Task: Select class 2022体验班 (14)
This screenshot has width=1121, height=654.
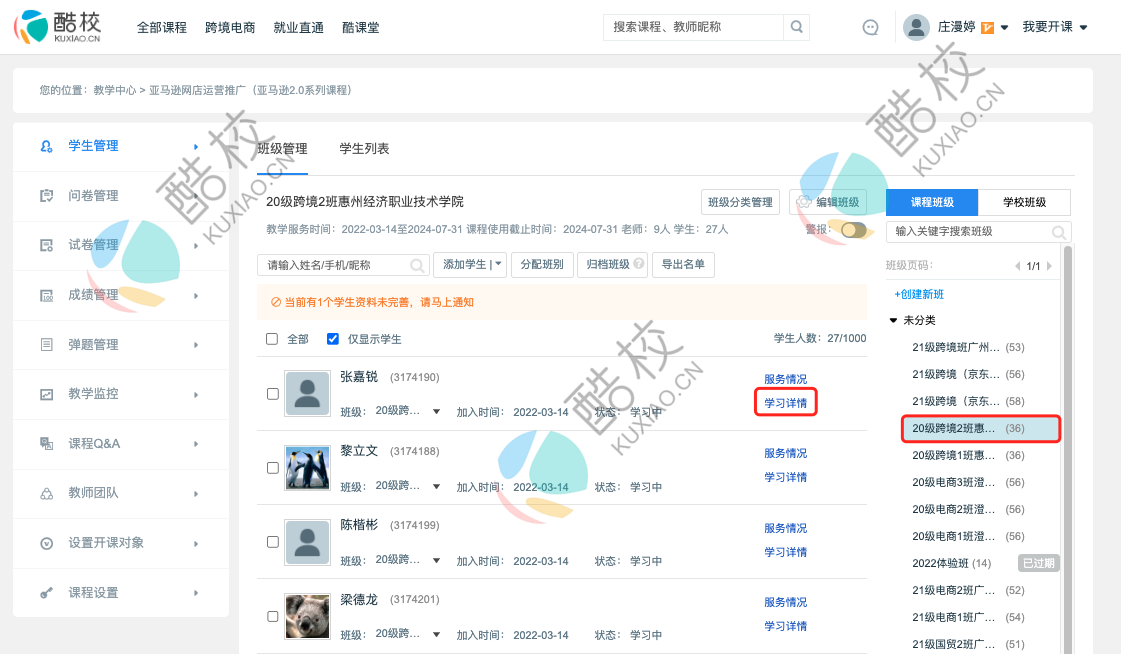Action: pyautogui.click(x=952, y=563)
